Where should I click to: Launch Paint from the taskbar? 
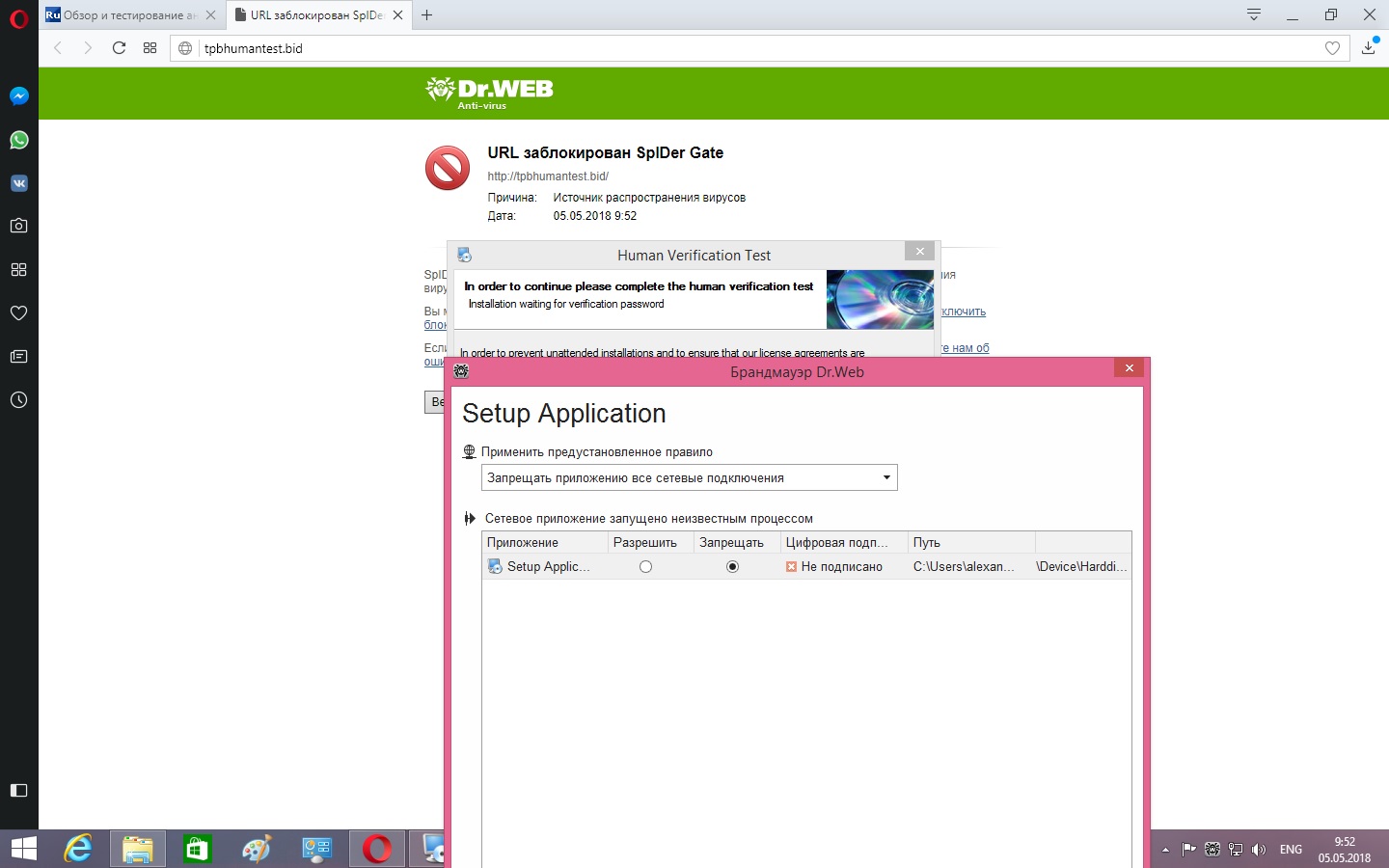pyautogui.click(x=258, y=849)
